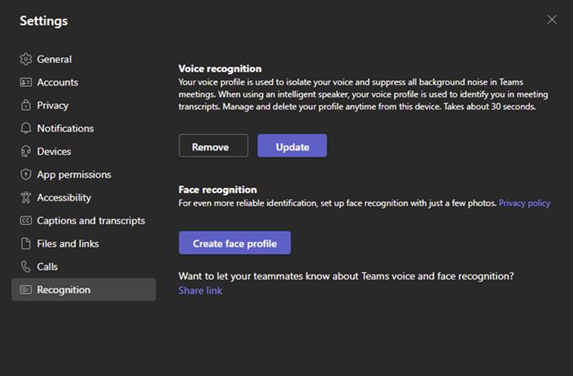
Task: Create face profile
Action: (235, 243)
